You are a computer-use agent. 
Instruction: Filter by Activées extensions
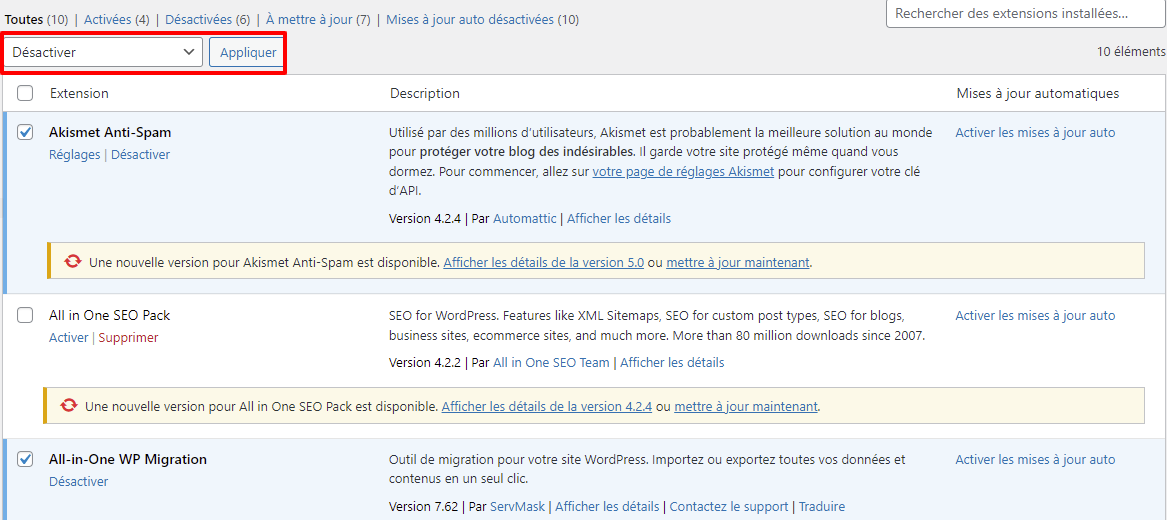[117, 19]
